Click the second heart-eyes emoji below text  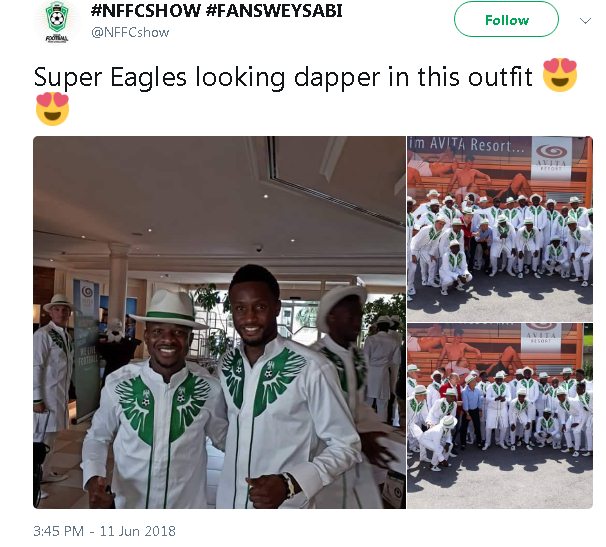pyautogui.click(x=52, y=109)
